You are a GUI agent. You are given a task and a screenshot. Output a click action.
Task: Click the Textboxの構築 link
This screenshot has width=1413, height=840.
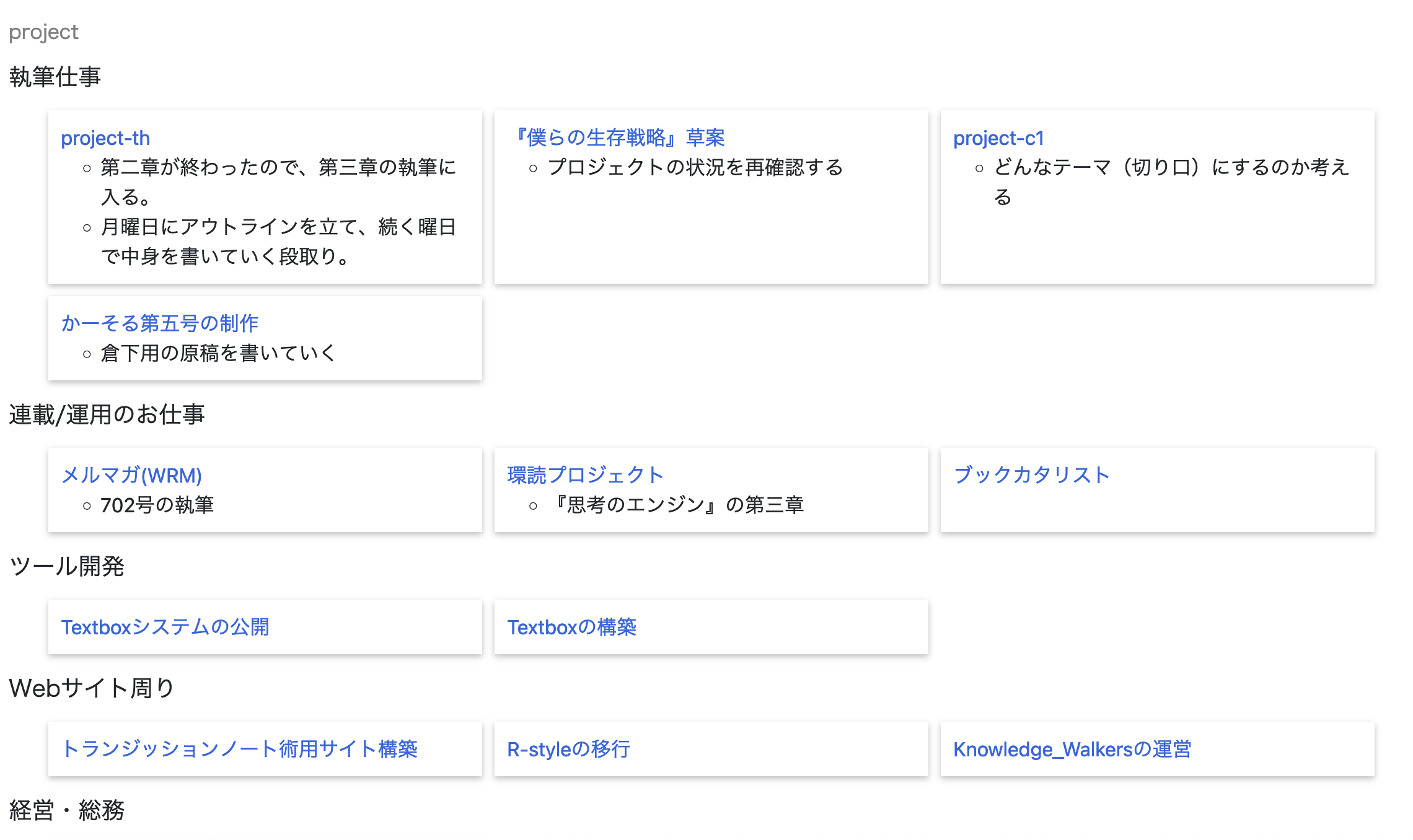[x=571, y=627]
